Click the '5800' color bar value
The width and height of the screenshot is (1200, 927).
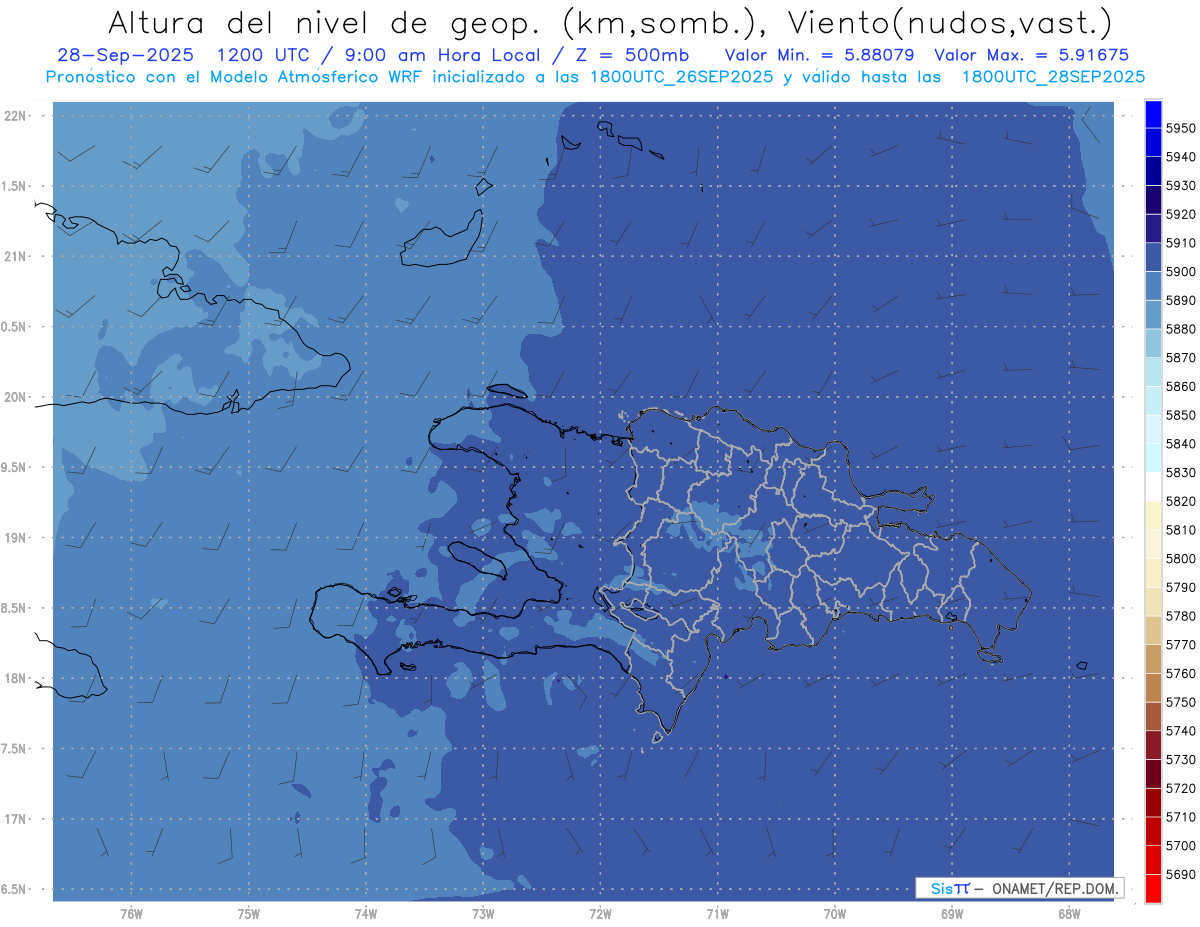point(1181,558)
